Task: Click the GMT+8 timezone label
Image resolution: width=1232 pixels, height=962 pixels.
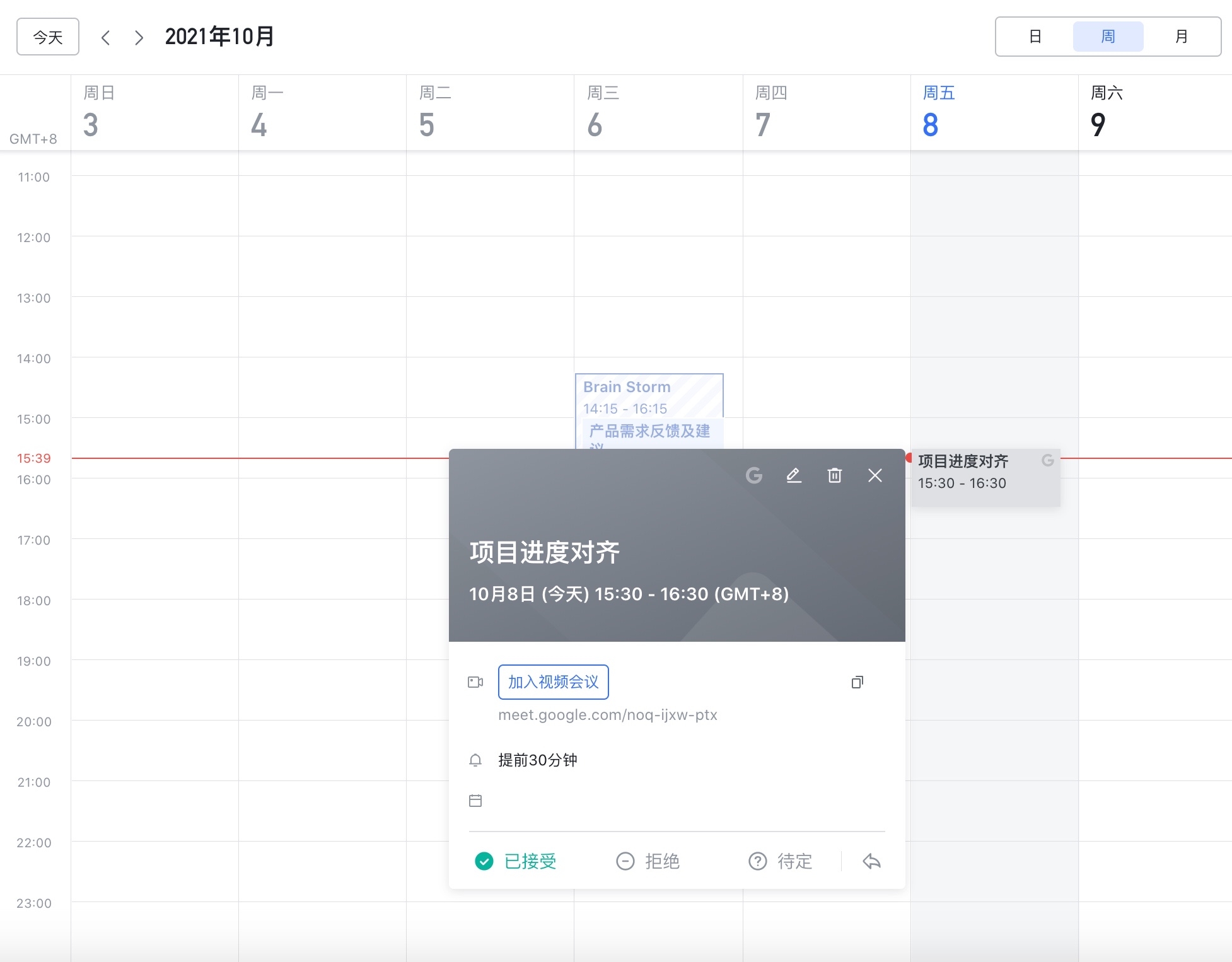Action: click(x=33, y=139)
